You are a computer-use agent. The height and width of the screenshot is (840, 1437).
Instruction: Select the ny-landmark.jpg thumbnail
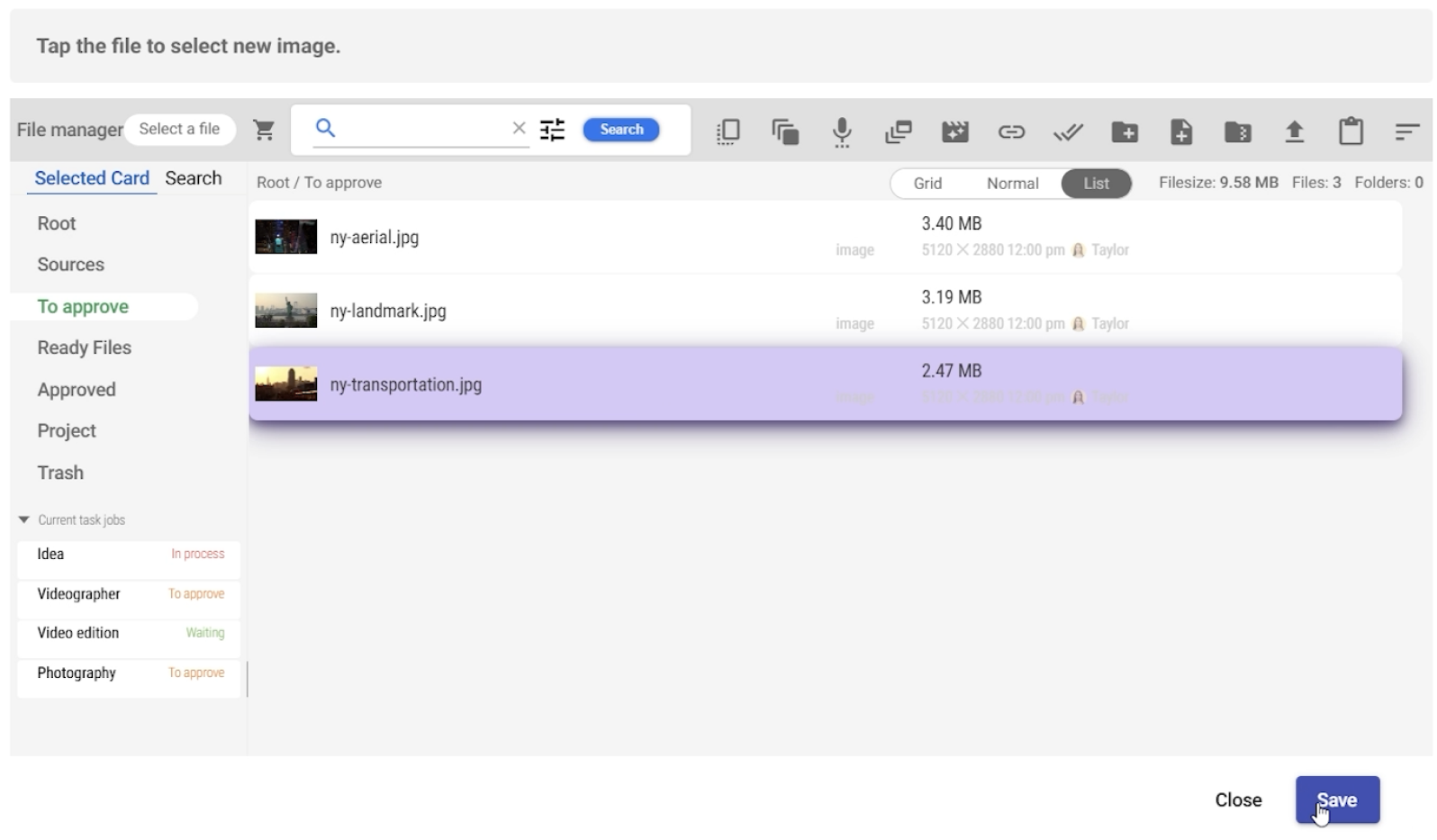pos(286,311)
